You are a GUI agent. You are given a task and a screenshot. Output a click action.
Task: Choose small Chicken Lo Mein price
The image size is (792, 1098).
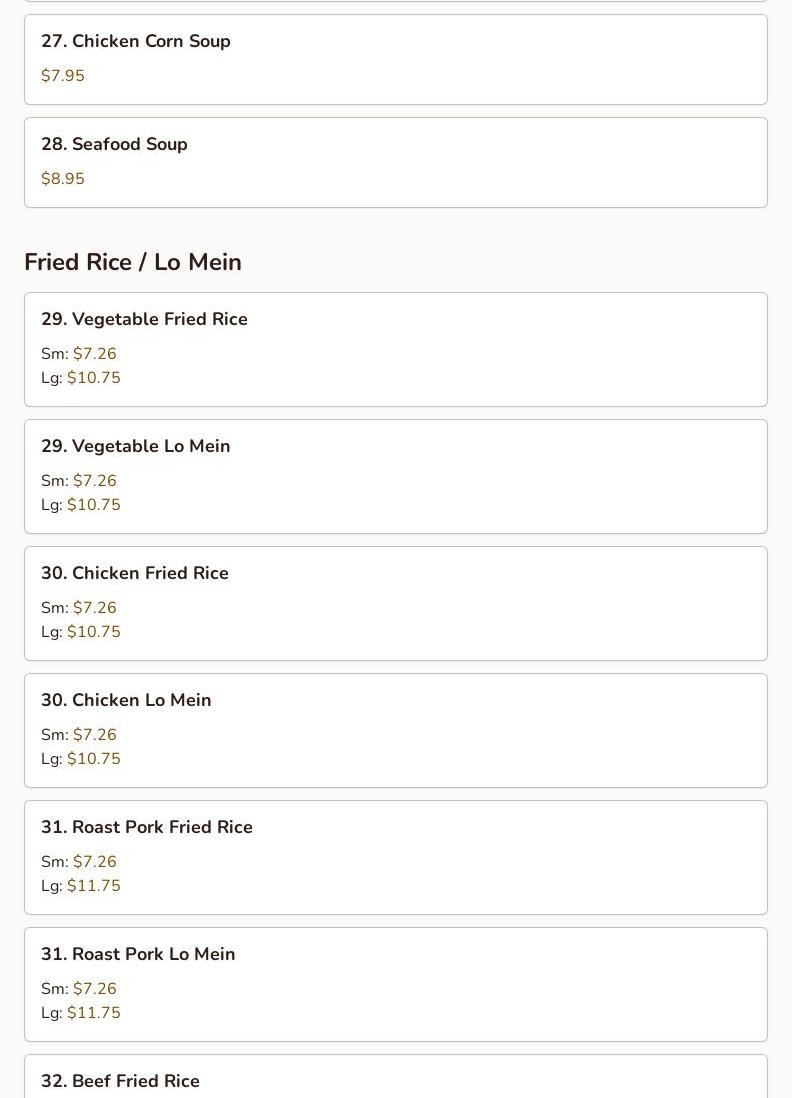(x=94, y=735)
